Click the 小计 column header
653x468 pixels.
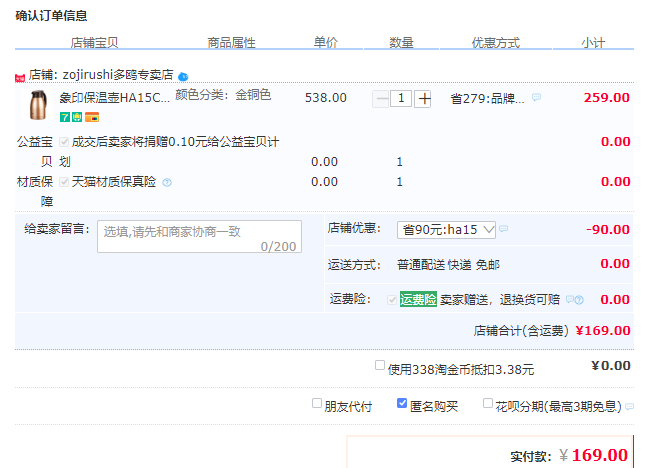[x=593, y=42]
